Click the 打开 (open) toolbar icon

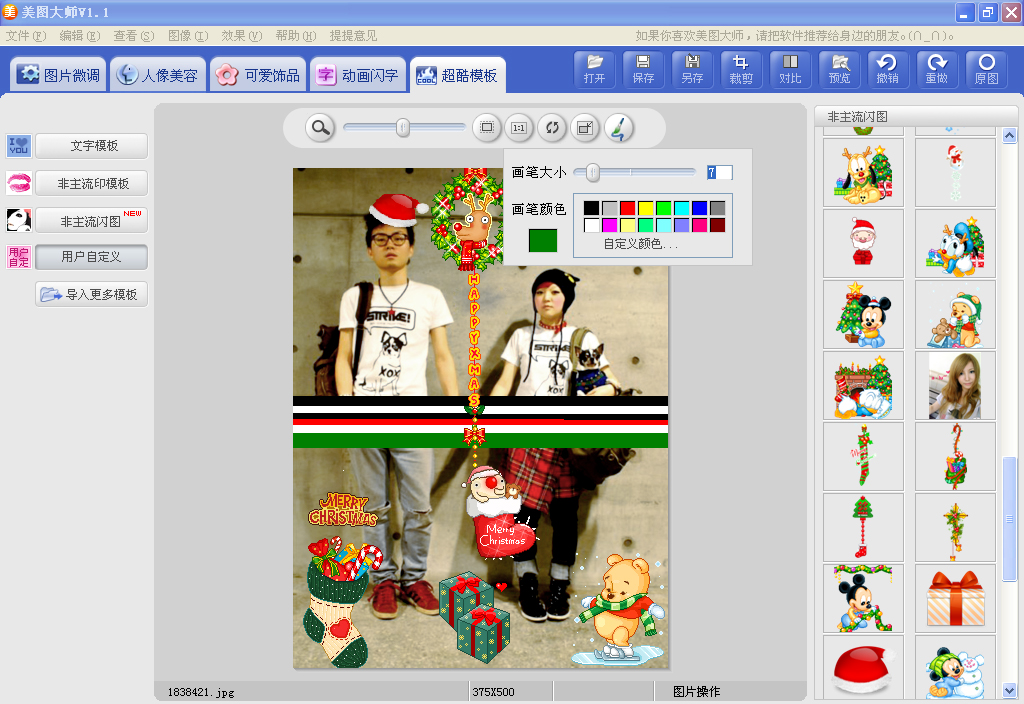pyautogui.click(x=594, y=69)
